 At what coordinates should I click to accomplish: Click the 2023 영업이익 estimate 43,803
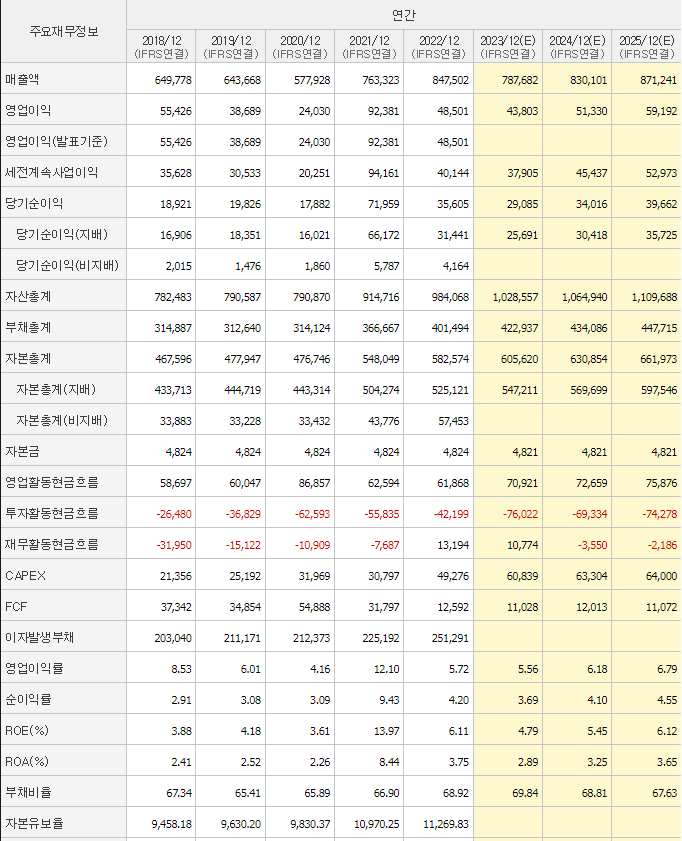click(x=522, y=111)
